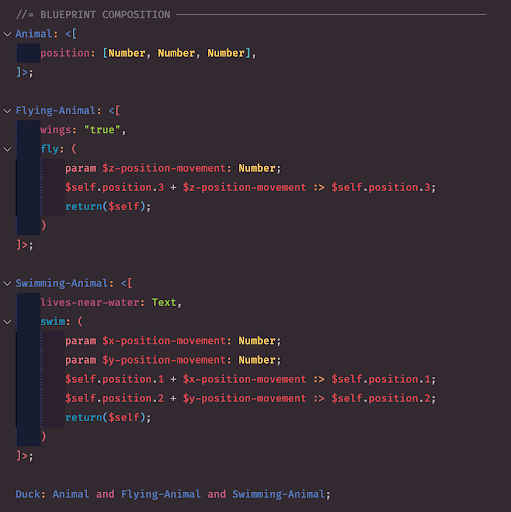Click the Flying-Animal blueprint name definition
This screenshot has width=511, height=512.
(x=56, y=111)
